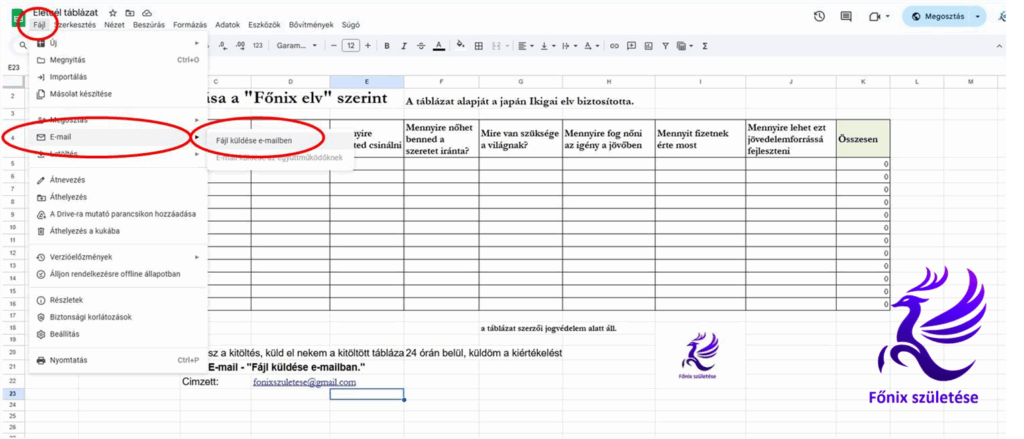Viewport: 1024px width, 439px height.
Task: Click the strikethrough toolbar icon
Action: [x=421, y=46]
